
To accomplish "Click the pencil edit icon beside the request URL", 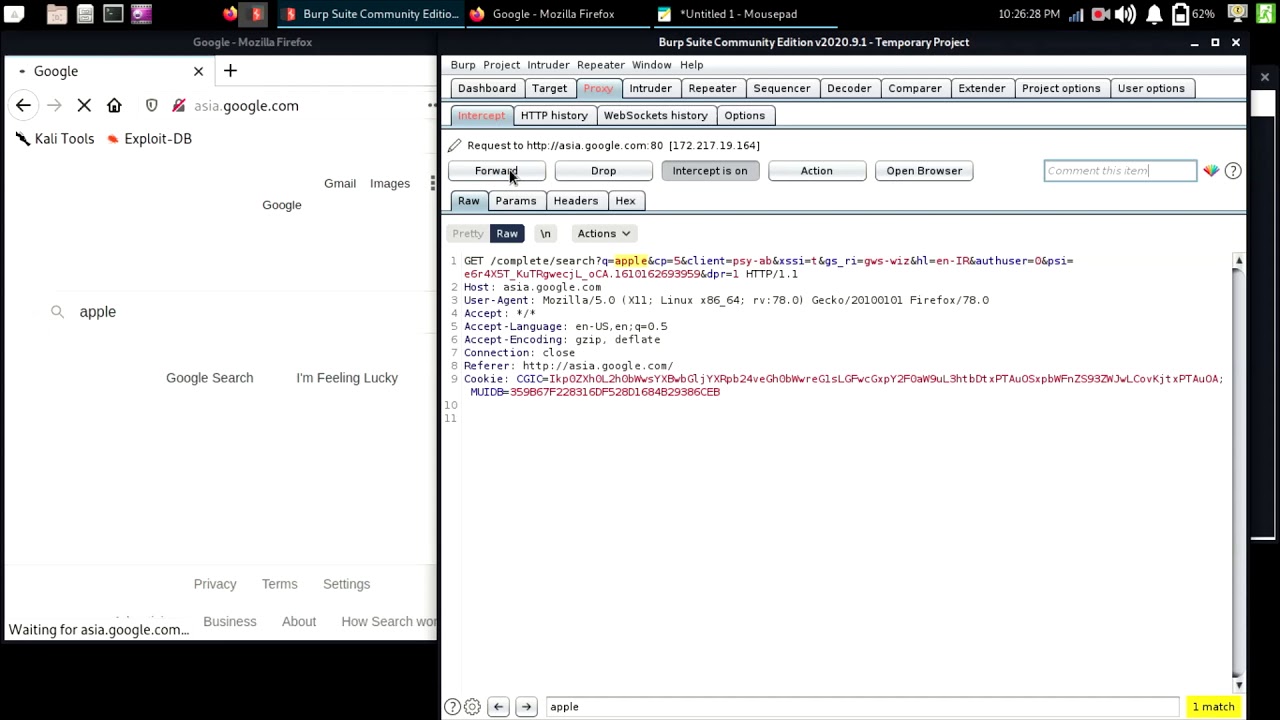I will [x=453, y=145].
